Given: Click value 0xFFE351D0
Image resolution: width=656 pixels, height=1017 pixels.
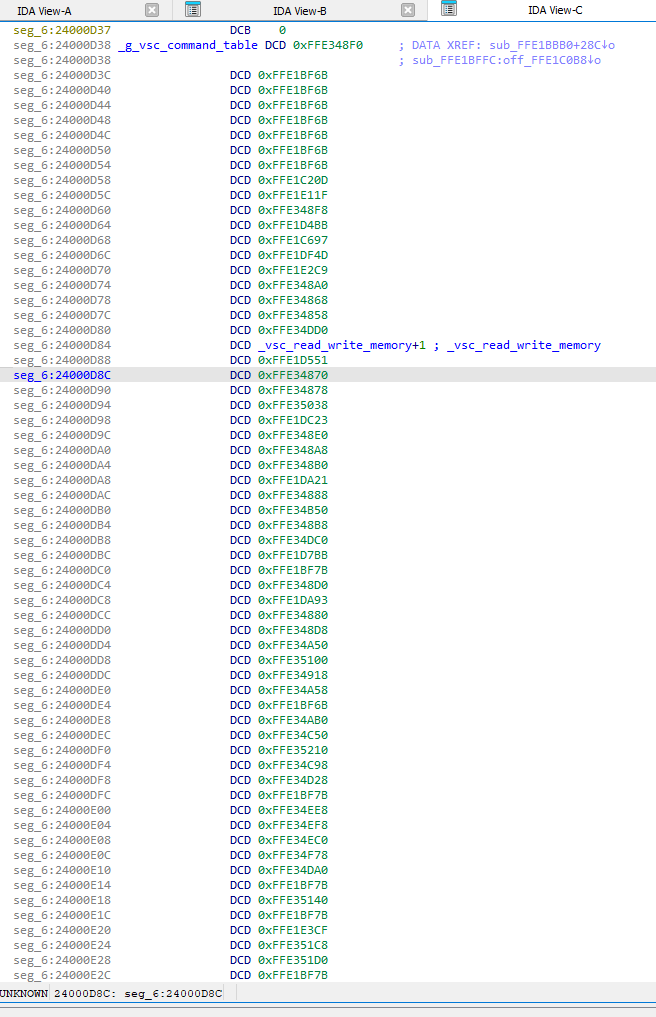Looking at the screenshot, I should pyautogui.click(x=293, y=960).
